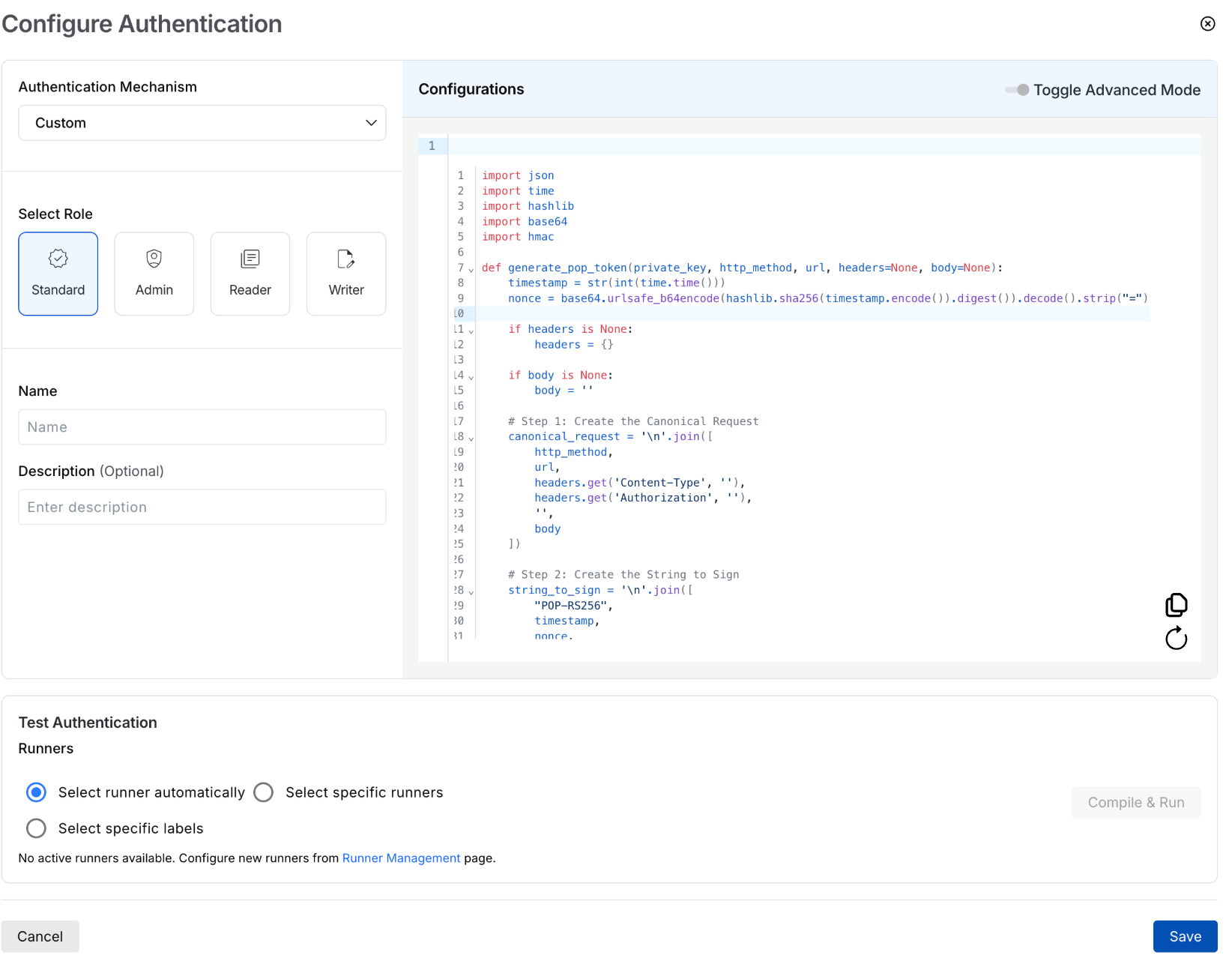This screenshot has height=970, width=1232.
Task: Open the Runner Management link
Action: 402,858
